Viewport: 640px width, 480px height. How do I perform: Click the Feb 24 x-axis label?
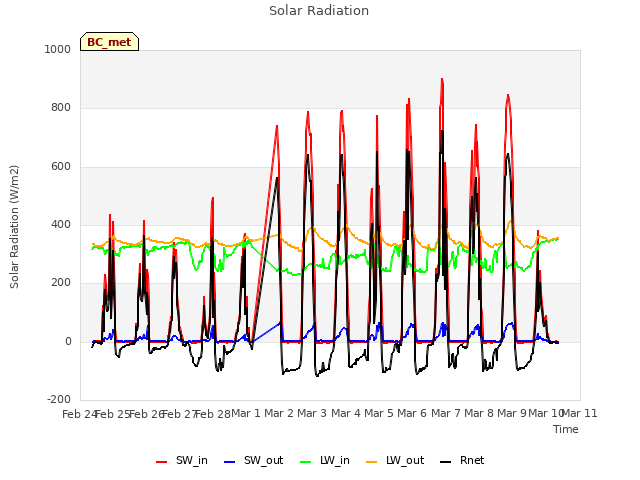(80, 414)
